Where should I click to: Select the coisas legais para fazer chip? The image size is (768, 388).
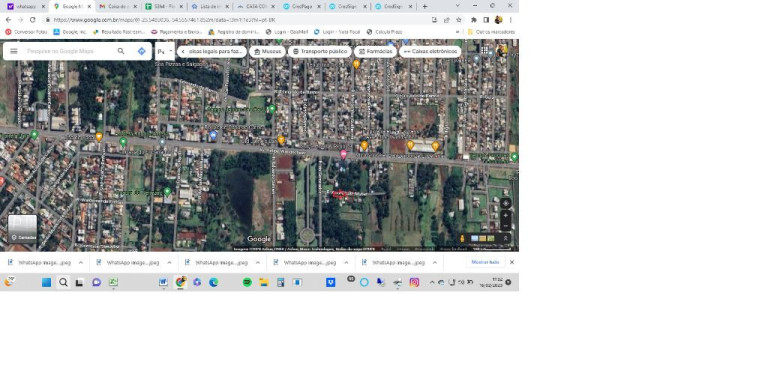[x=212, y=51]
